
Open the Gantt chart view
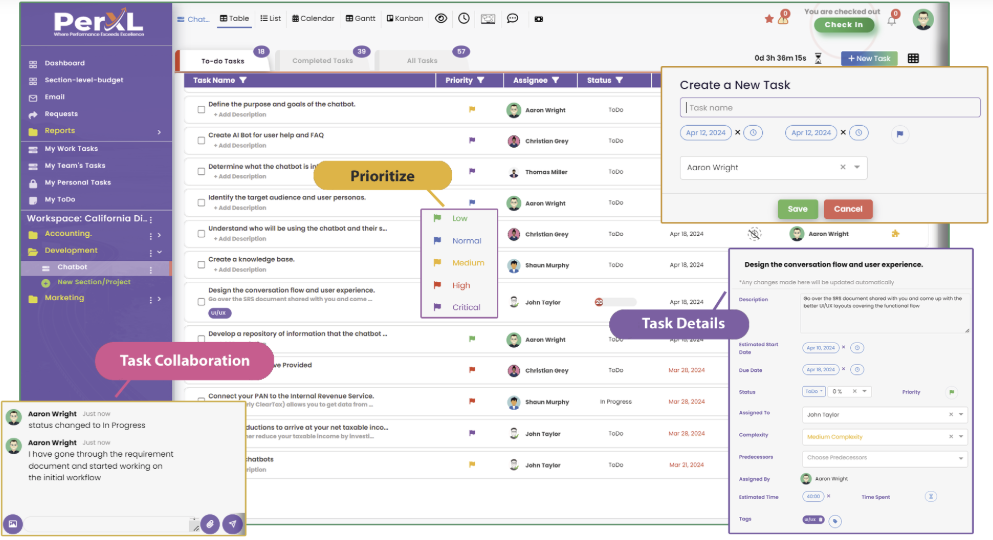[361, 18]
